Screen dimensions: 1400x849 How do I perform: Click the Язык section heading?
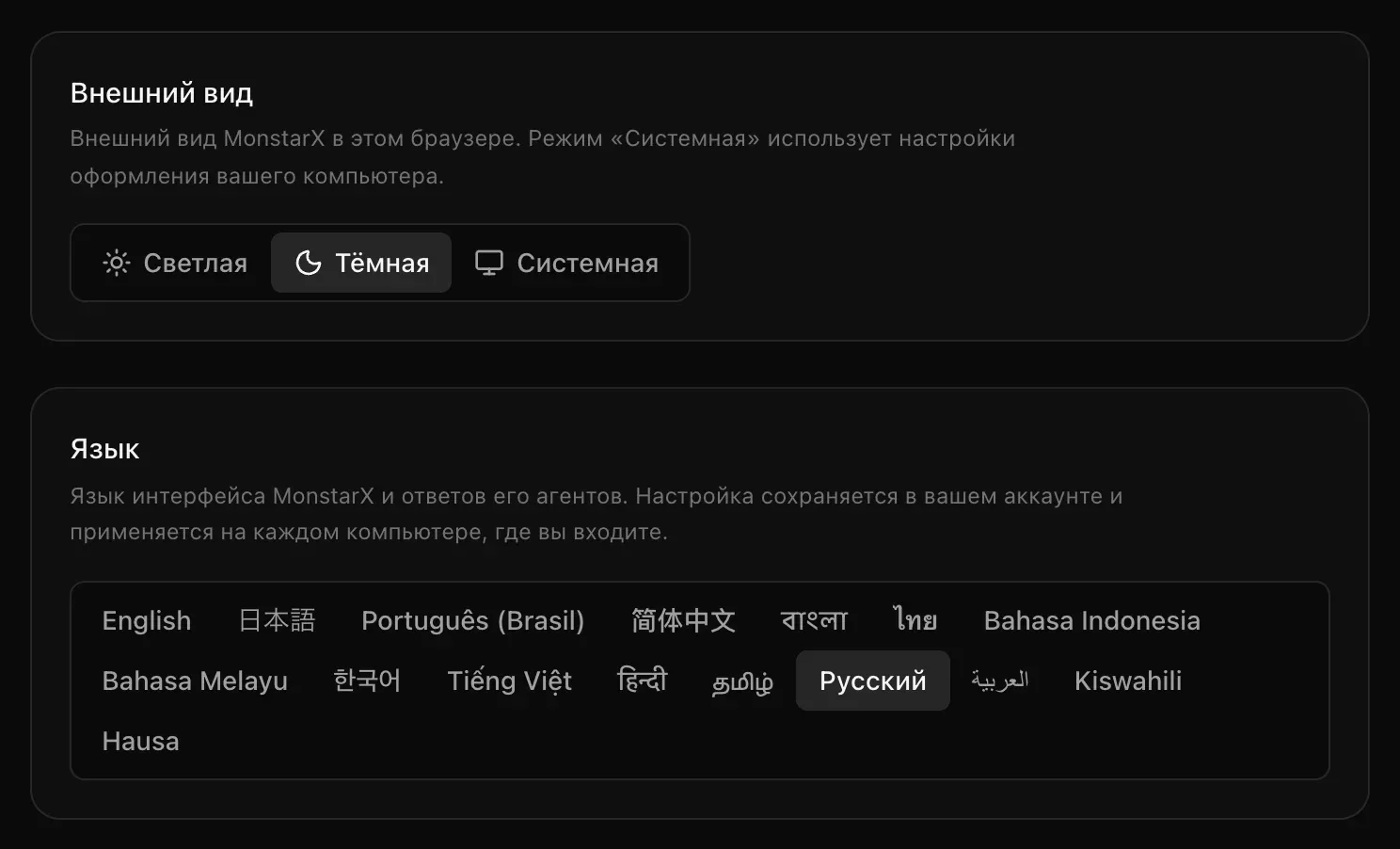[x=104, y=449]
